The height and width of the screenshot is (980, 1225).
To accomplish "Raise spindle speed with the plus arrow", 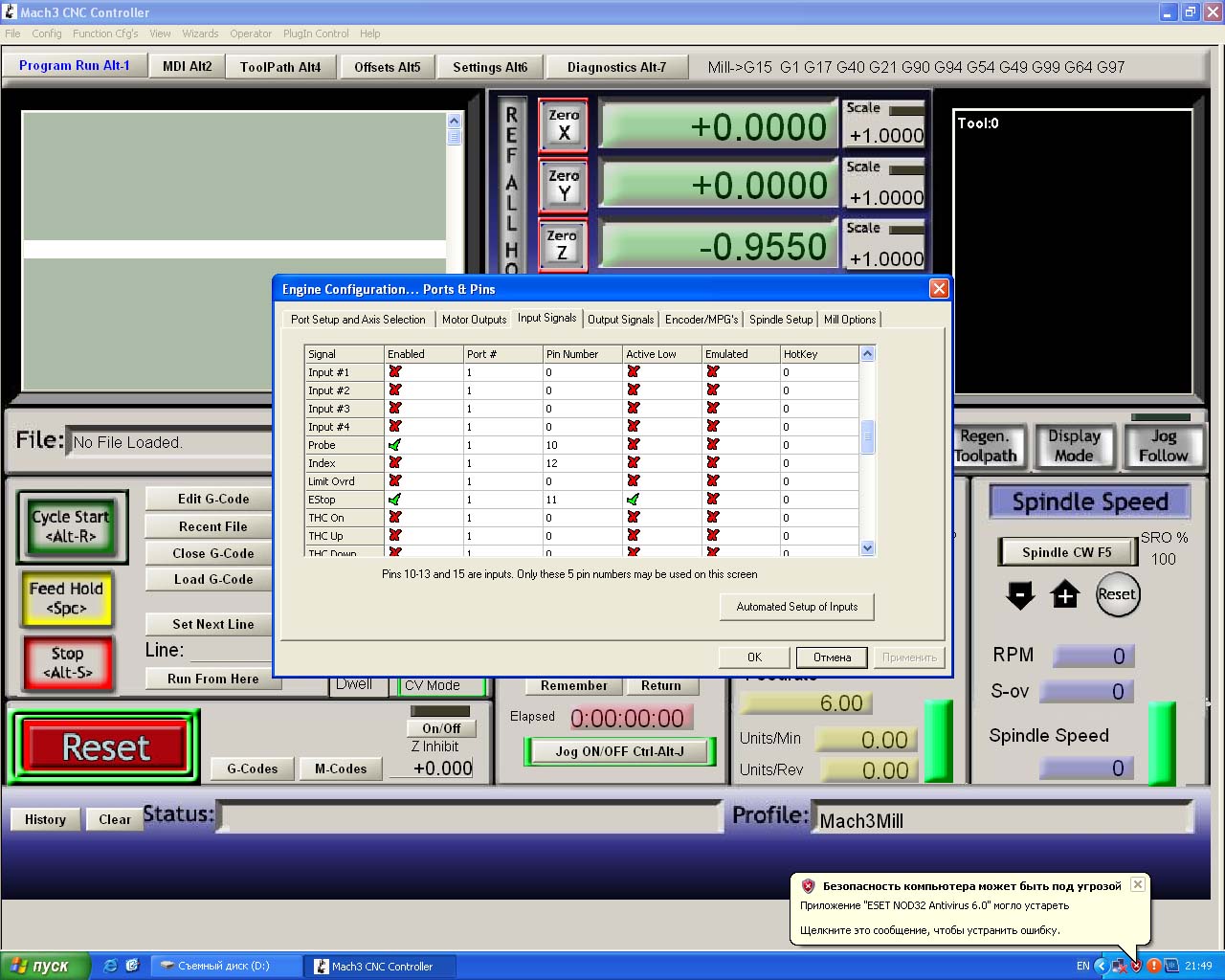I will (1065, 595).
